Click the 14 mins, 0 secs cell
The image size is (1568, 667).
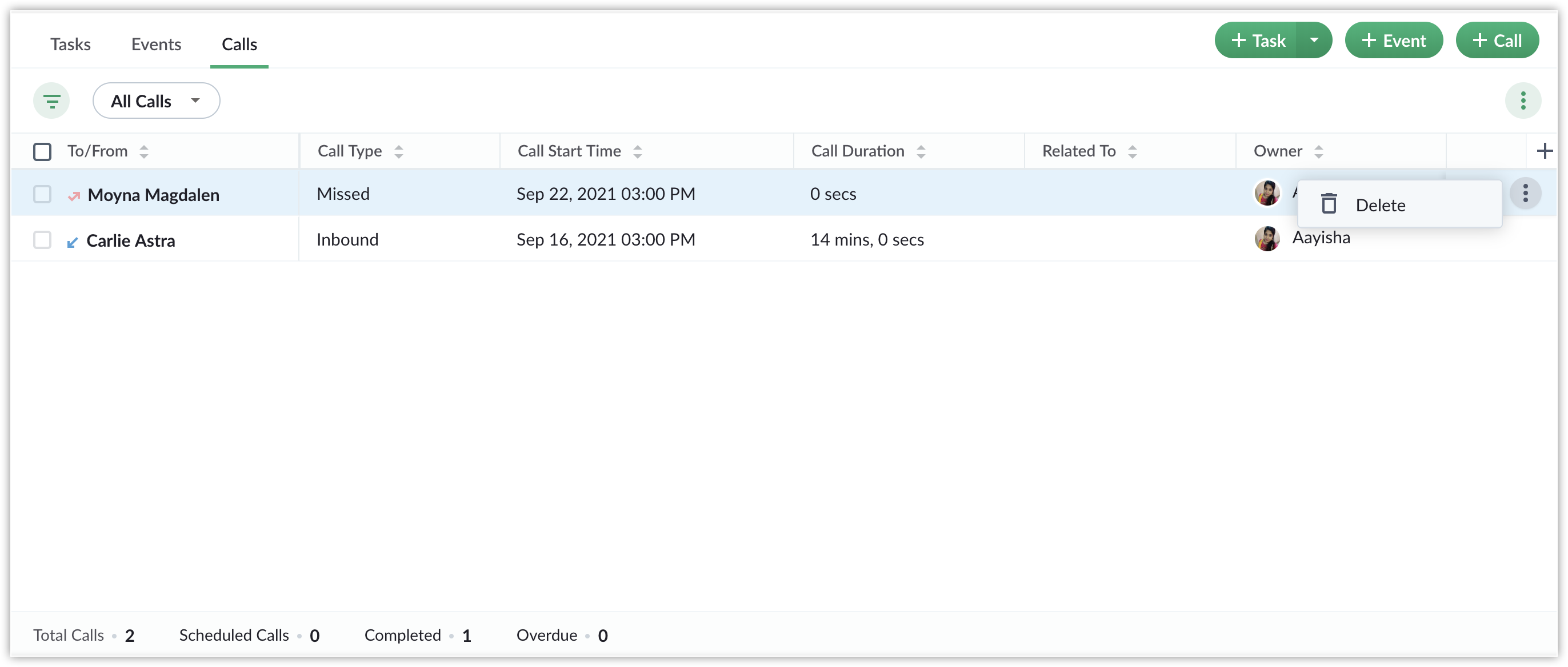(866, 239)
